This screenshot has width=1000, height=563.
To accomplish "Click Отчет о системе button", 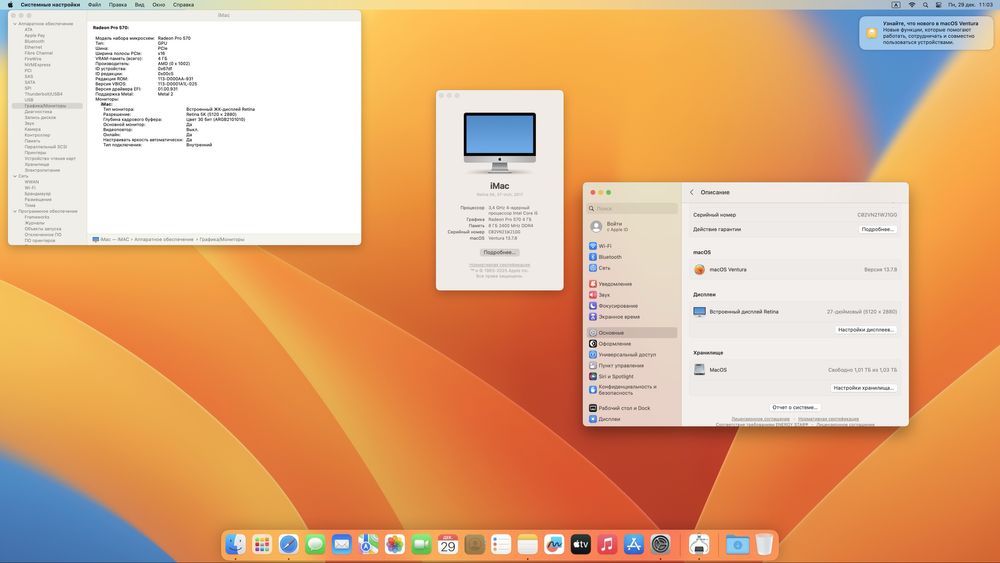I will [795, 407].
